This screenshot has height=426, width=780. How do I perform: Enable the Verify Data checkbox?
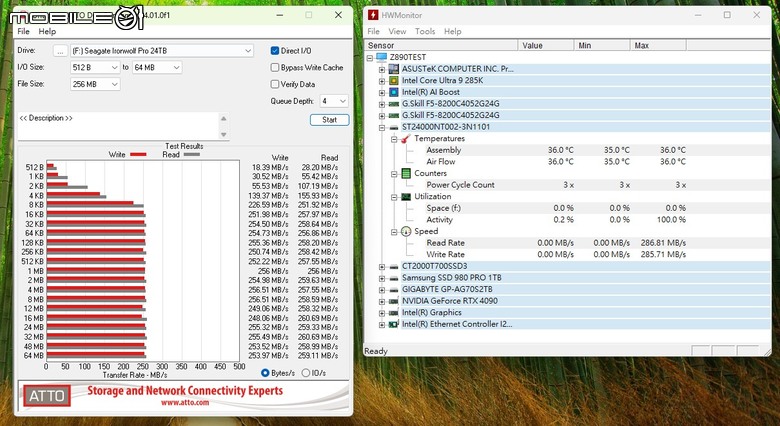coord(275,84)
